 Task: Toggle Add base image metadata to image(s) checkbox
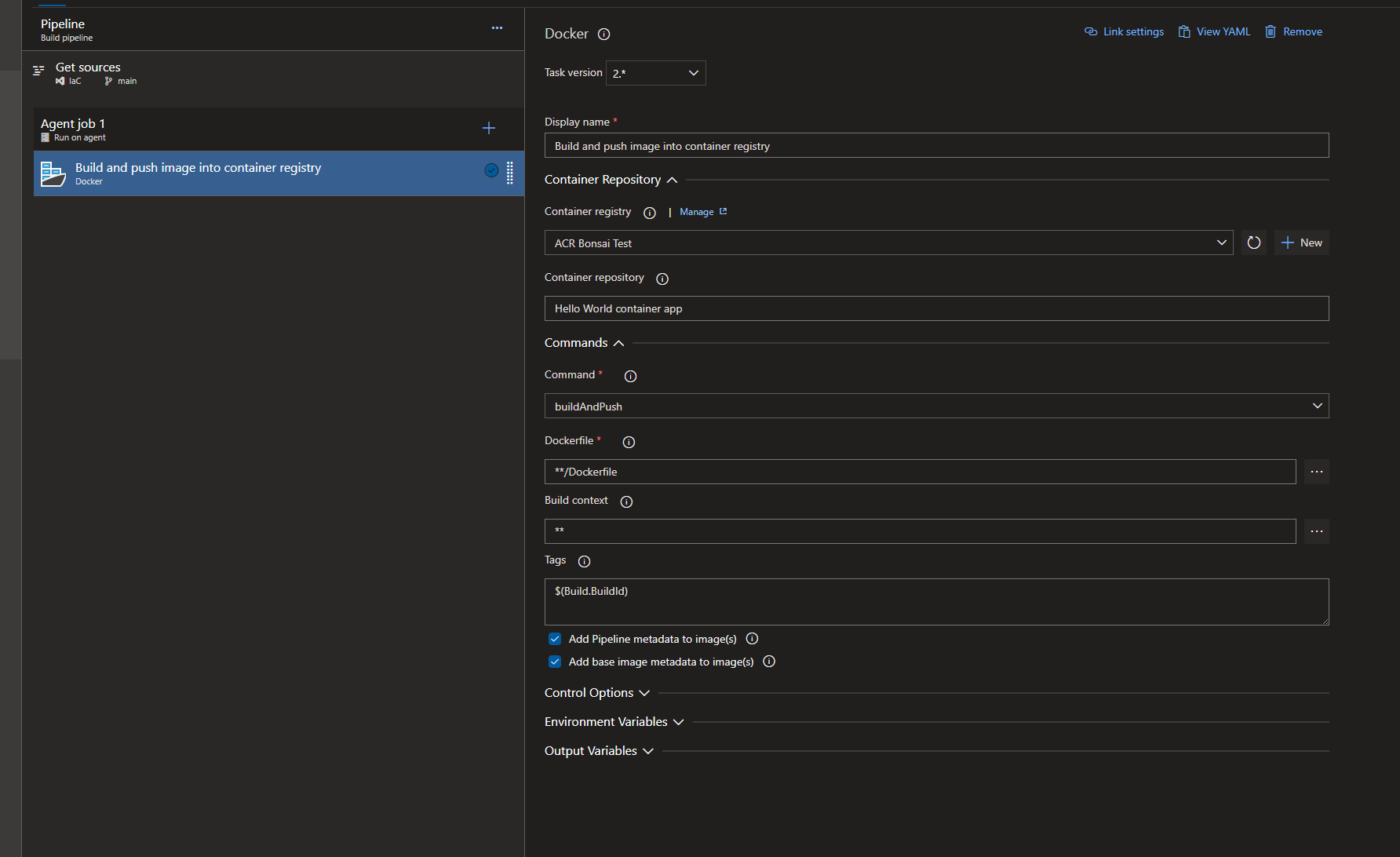pyautogui.click(x=555, y=662)
